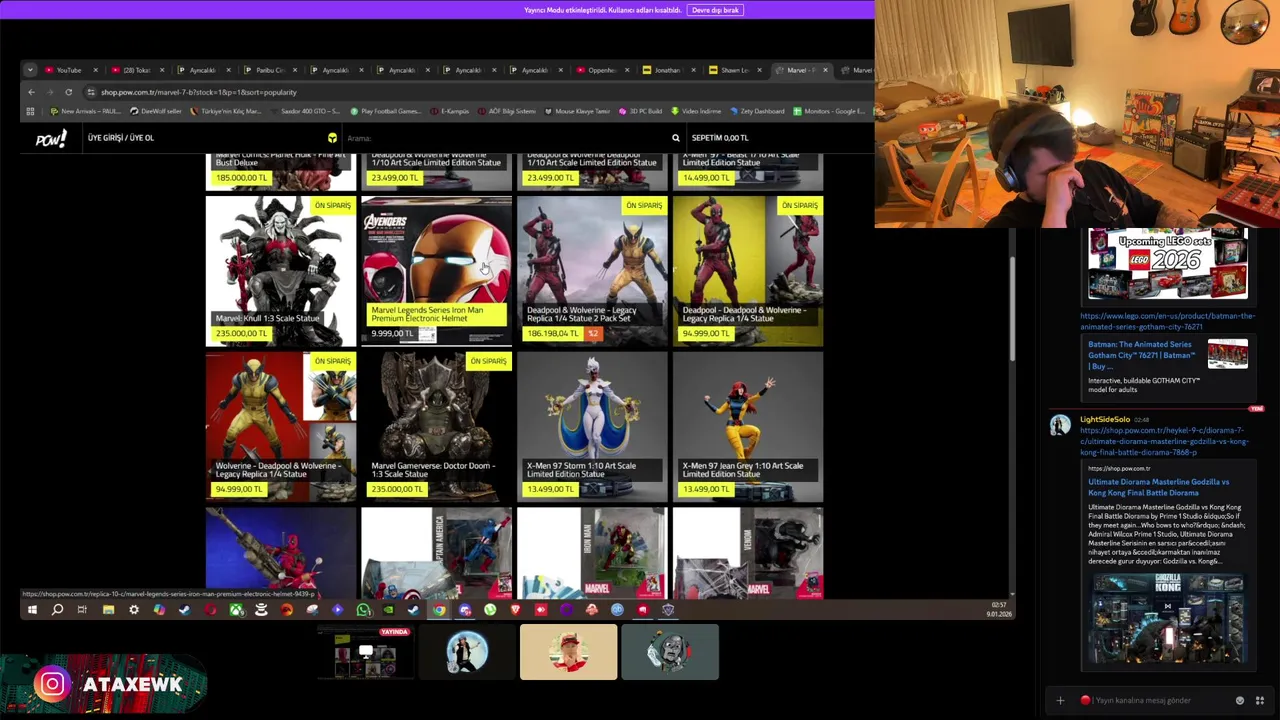Click the LightSideSolo username in chat
Image resolution: width=1280 pixels, height=720 pixels.
(x=1105, y=419)
